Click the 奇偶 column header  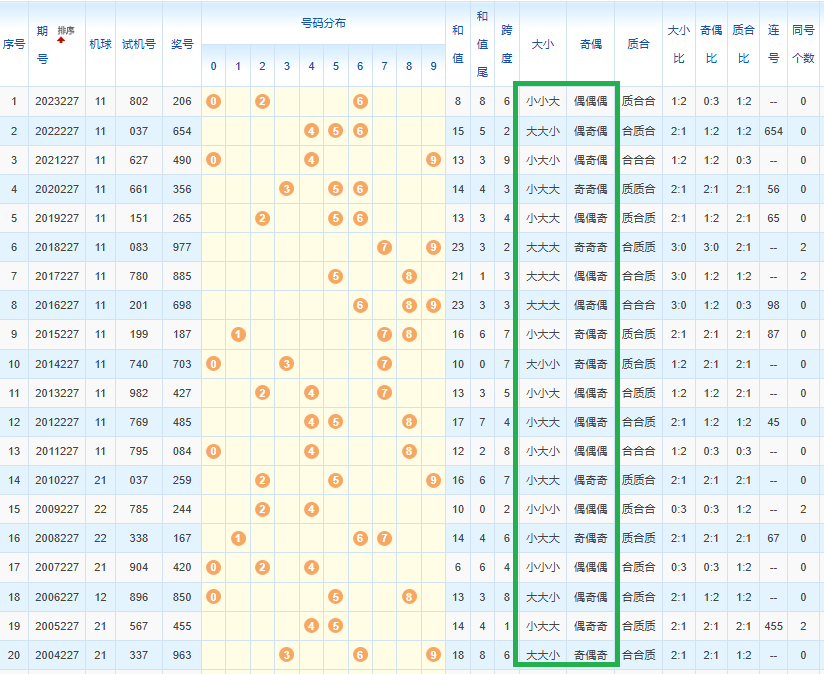click(x=590, y=44)
